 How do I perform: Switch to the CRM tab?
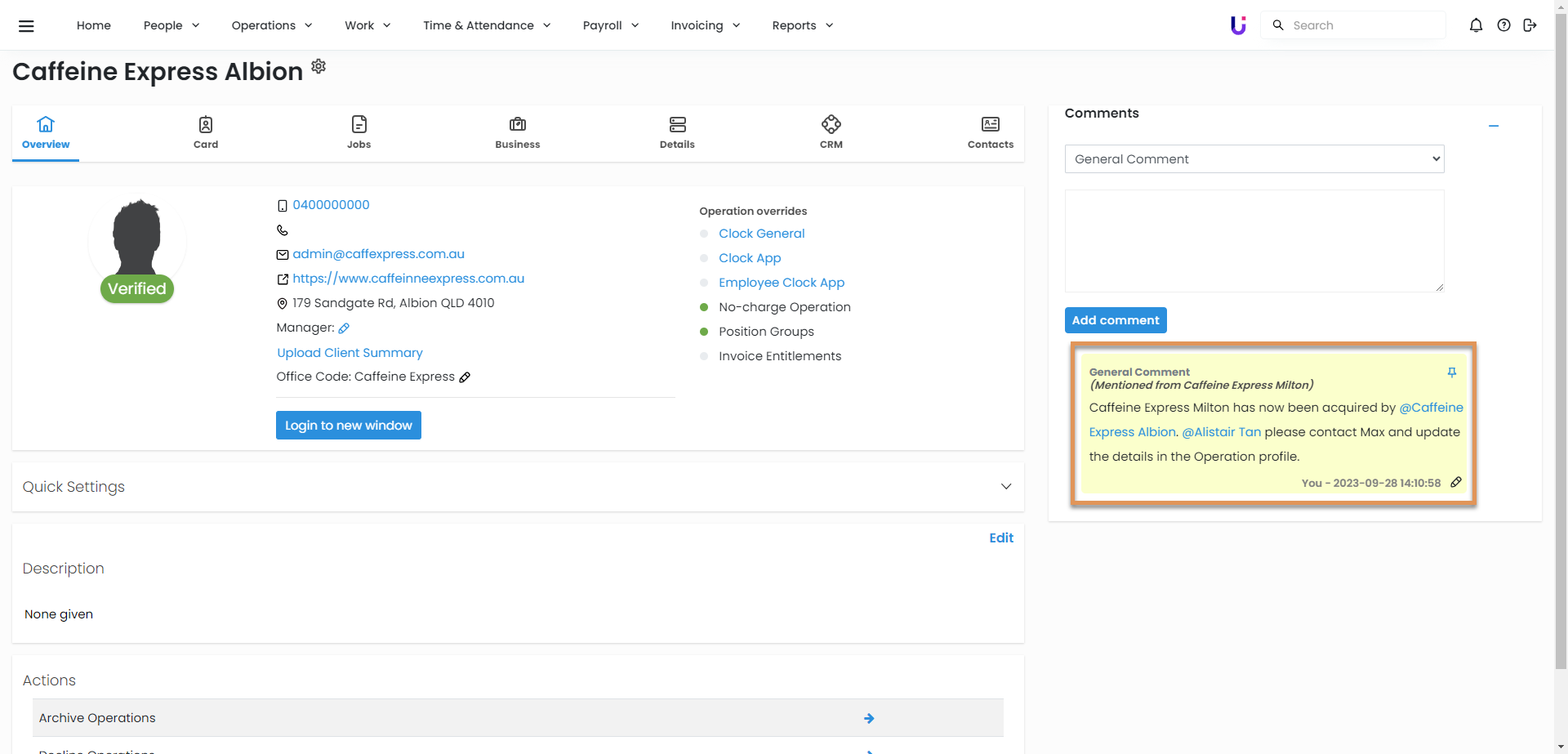tap(831, 132)
